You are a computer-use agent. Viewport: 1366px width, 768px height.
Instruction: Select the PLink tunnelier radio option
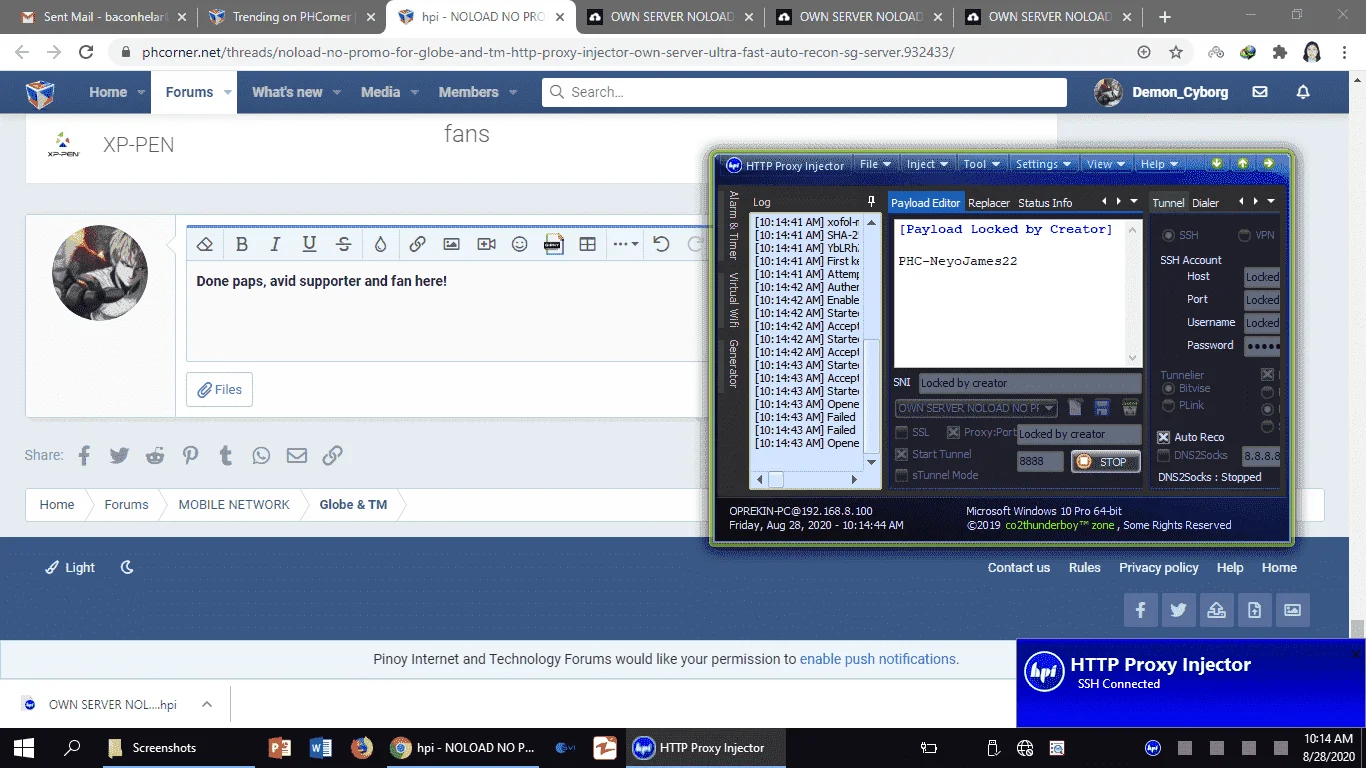coord(1168,405)
